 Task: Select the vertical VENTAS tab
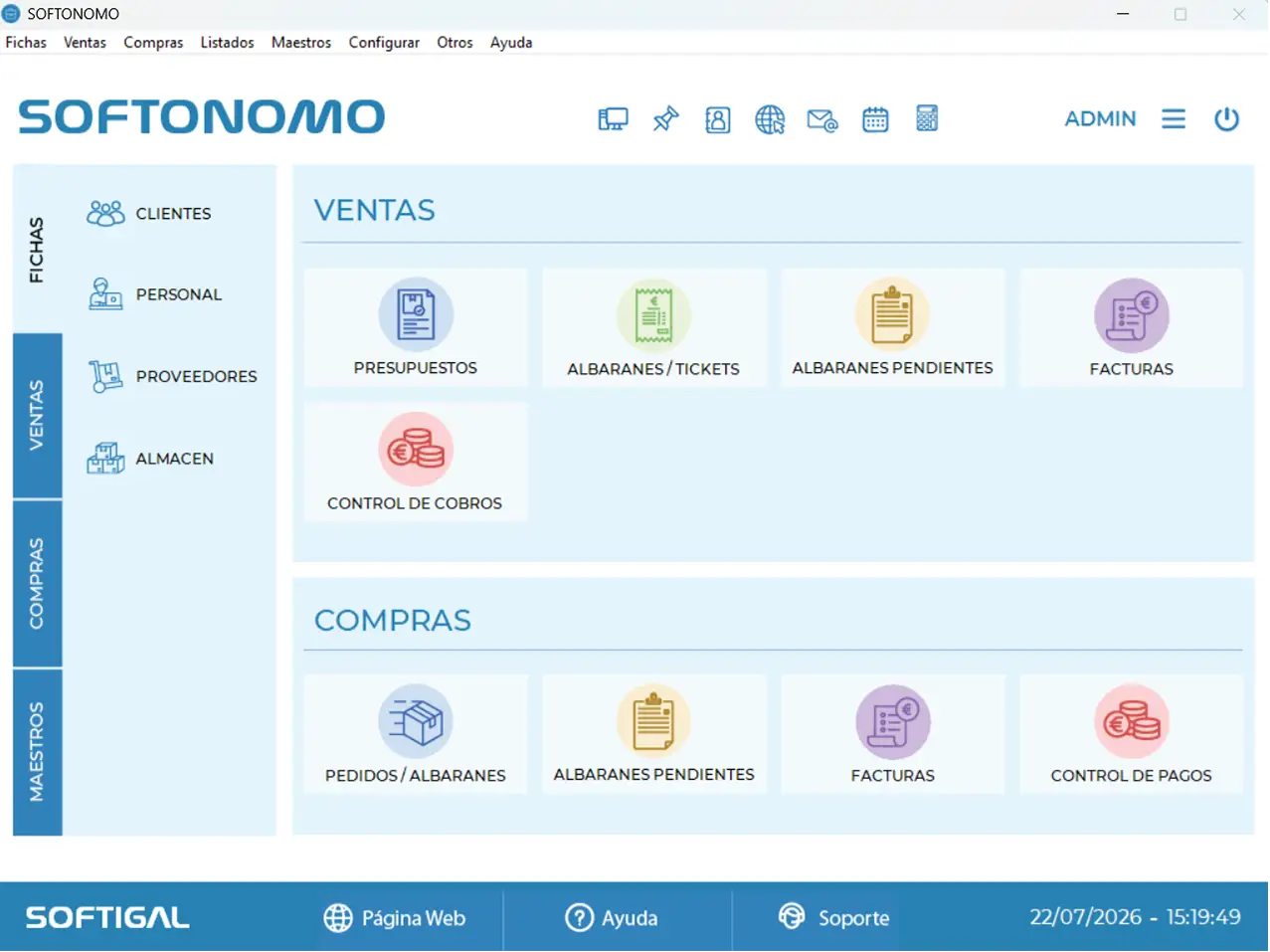pos(37,416)
